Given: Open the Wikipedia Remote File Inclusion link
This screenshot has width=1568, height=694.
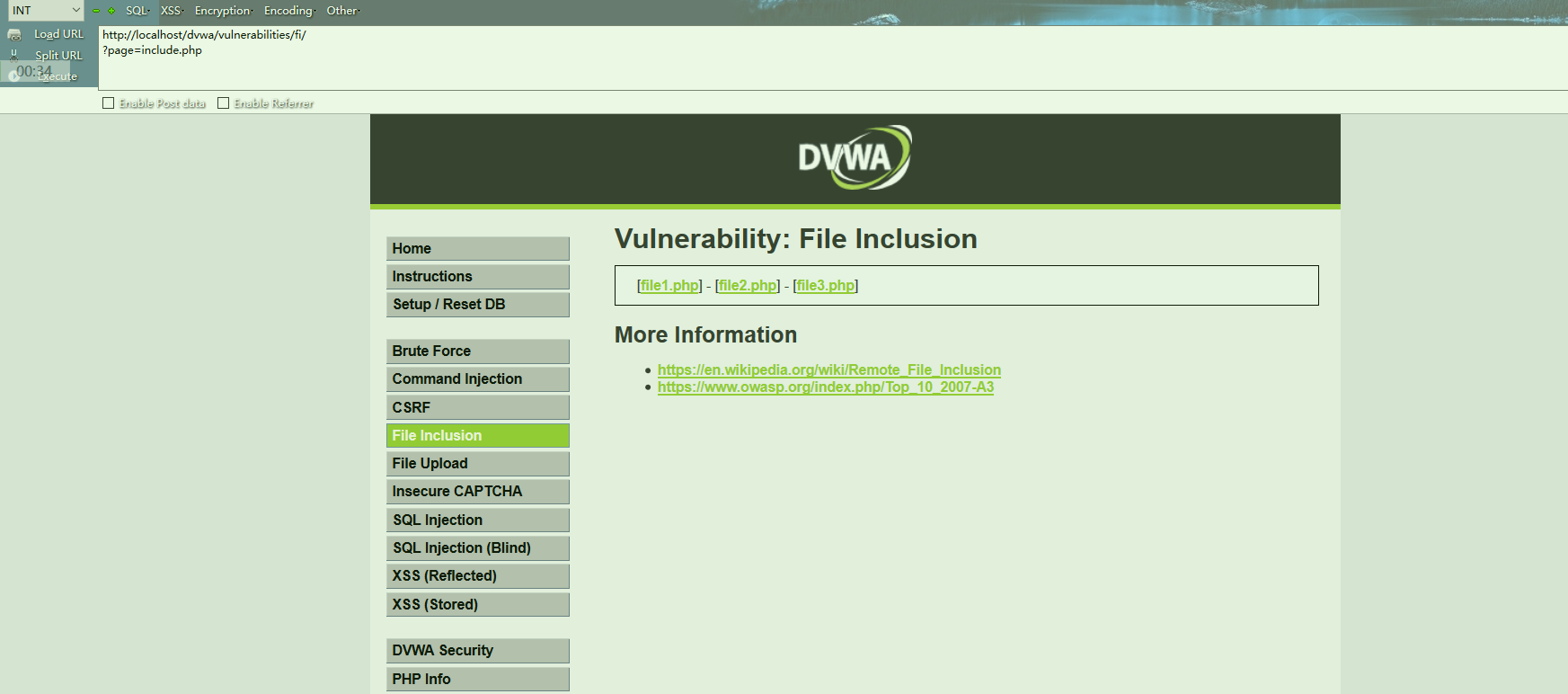Looking at the screenshot, I should point(828,369).
